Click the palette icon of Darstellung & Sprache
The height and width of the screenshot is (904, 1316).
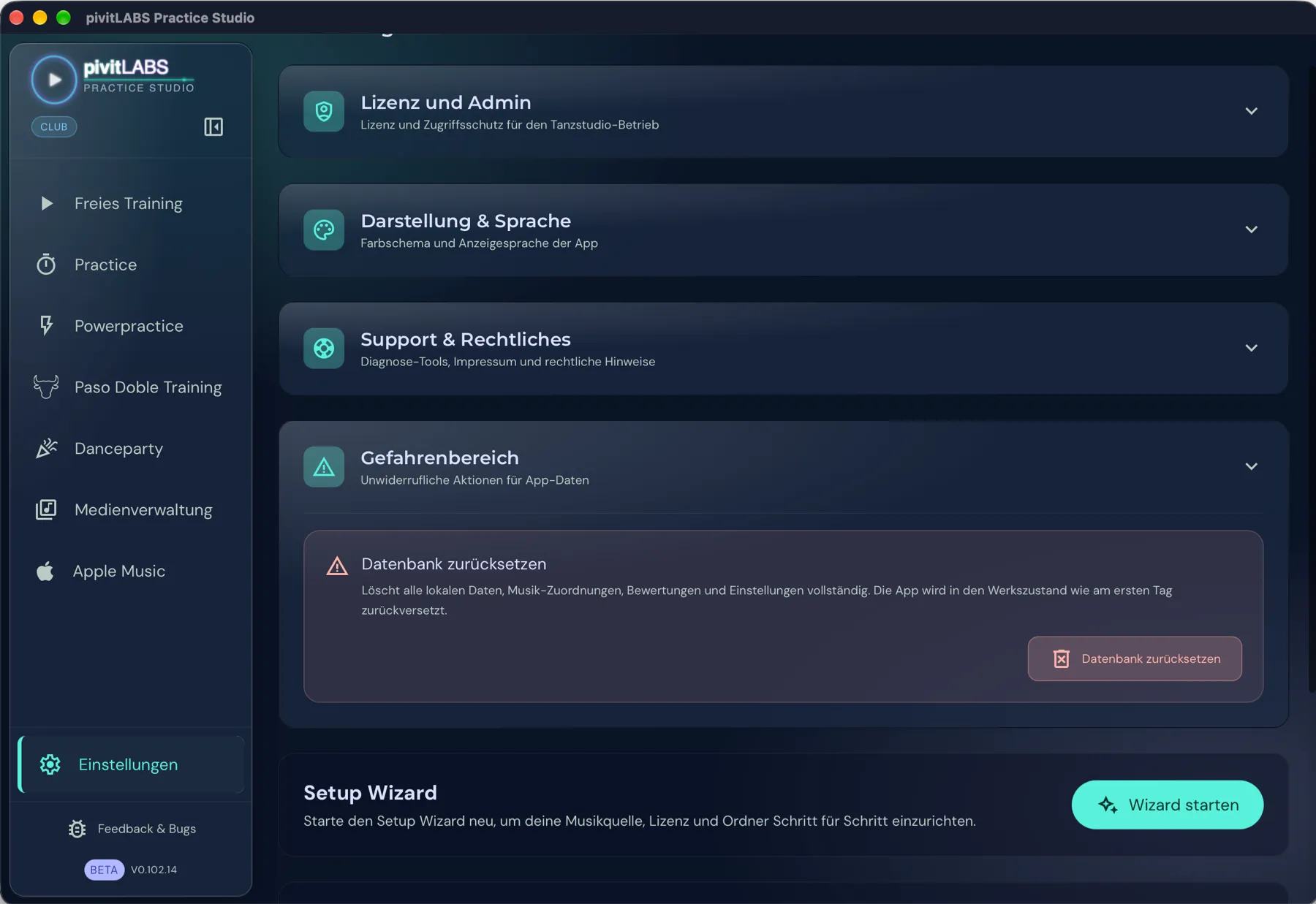pos(324,229)
